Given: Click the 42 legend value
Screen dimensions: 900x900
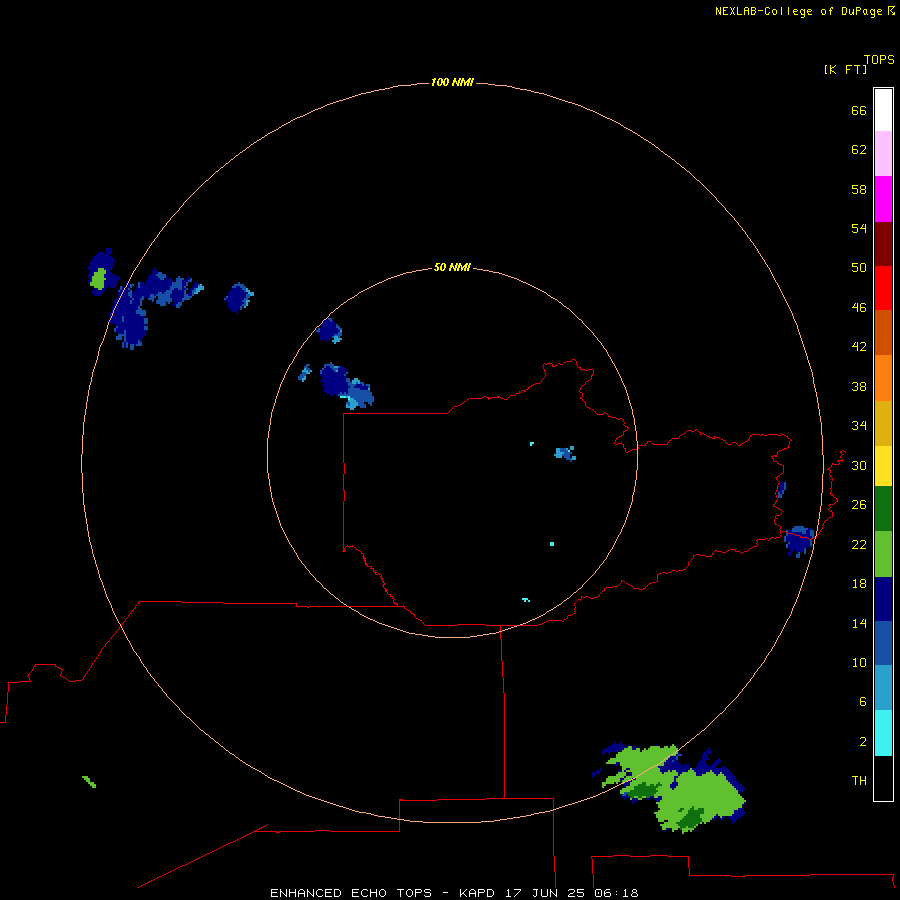Looking at the screenshot, I should 859,347.
